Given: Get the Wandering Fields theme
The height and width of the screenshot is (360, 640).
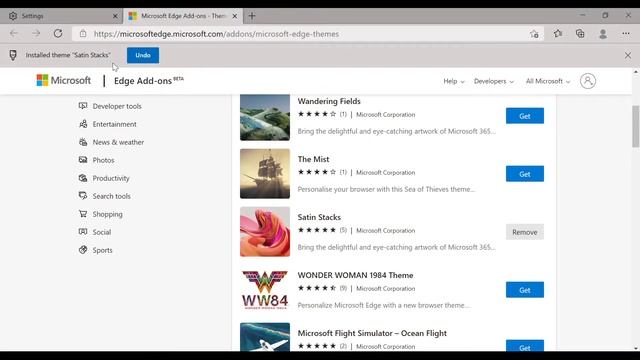Looking at the screenshot, I should [x=524, y=116].
